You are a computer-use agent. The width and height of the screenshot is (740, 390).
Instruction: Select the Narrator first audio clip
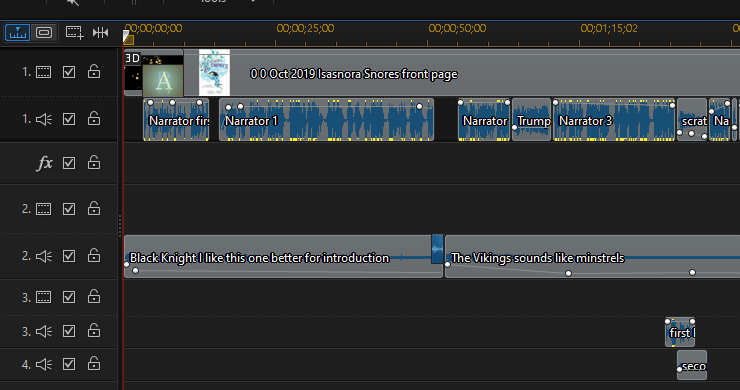point(176,119)
